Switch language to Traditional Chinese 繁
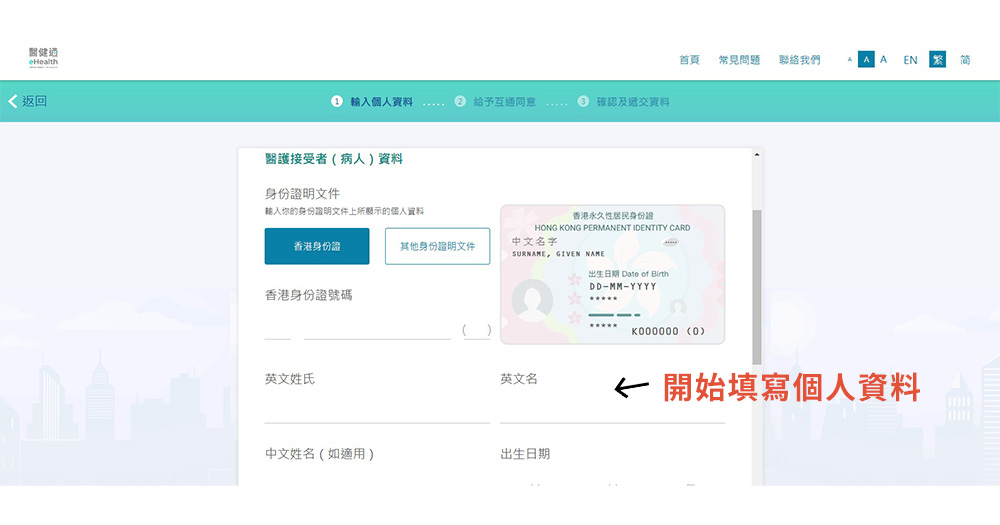The height and width of the screenshot is (525, 1000). pos(937,60)
